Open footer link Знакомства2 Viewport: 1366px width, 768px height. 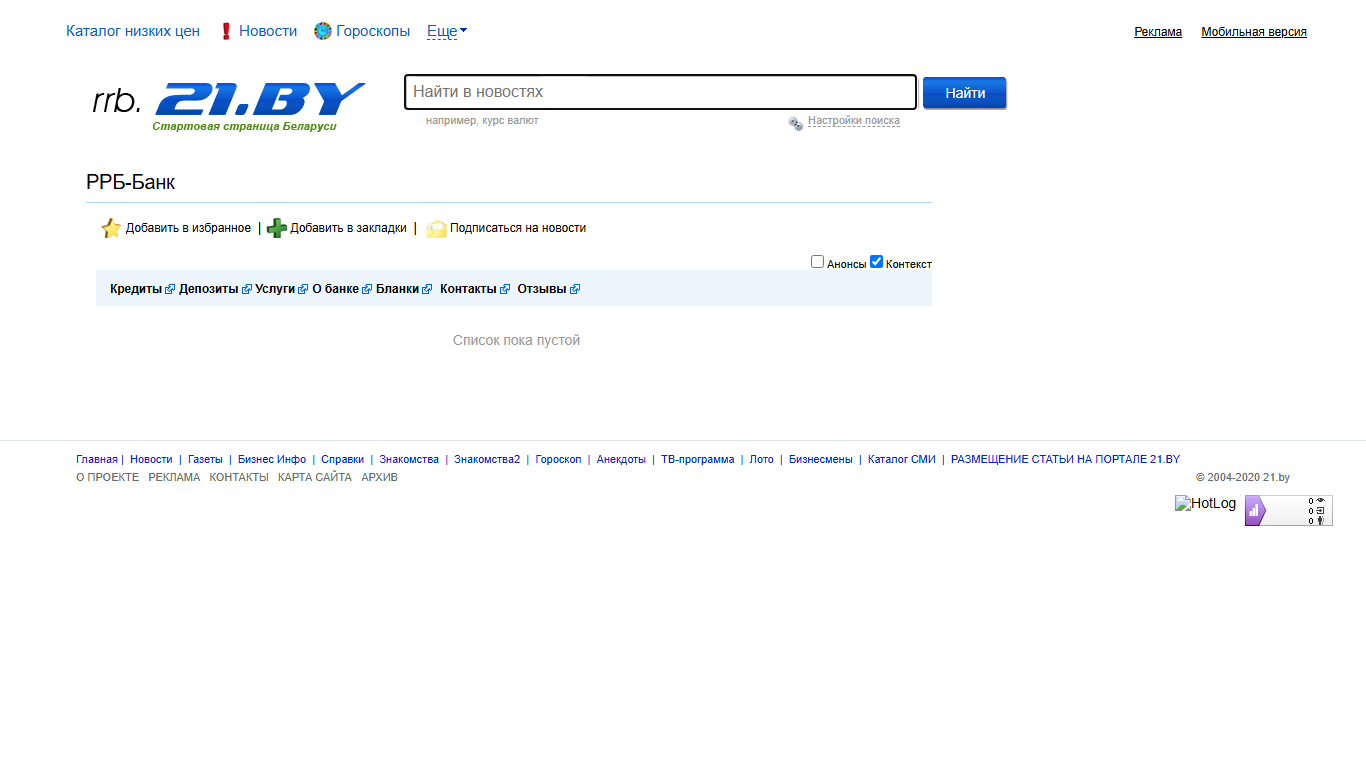click(x=487, y=460)
